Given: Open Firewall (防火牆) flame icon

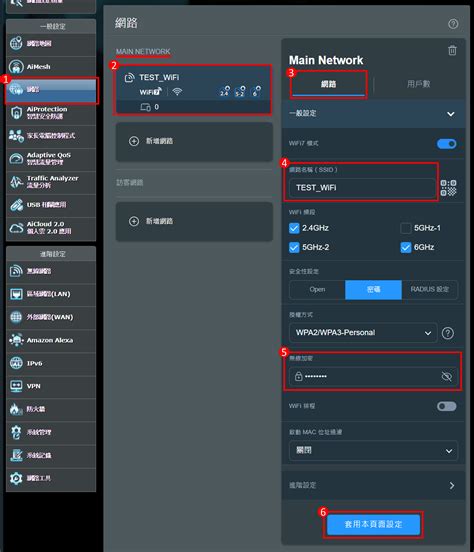Looking at the screenshot, I should point(15,409).
